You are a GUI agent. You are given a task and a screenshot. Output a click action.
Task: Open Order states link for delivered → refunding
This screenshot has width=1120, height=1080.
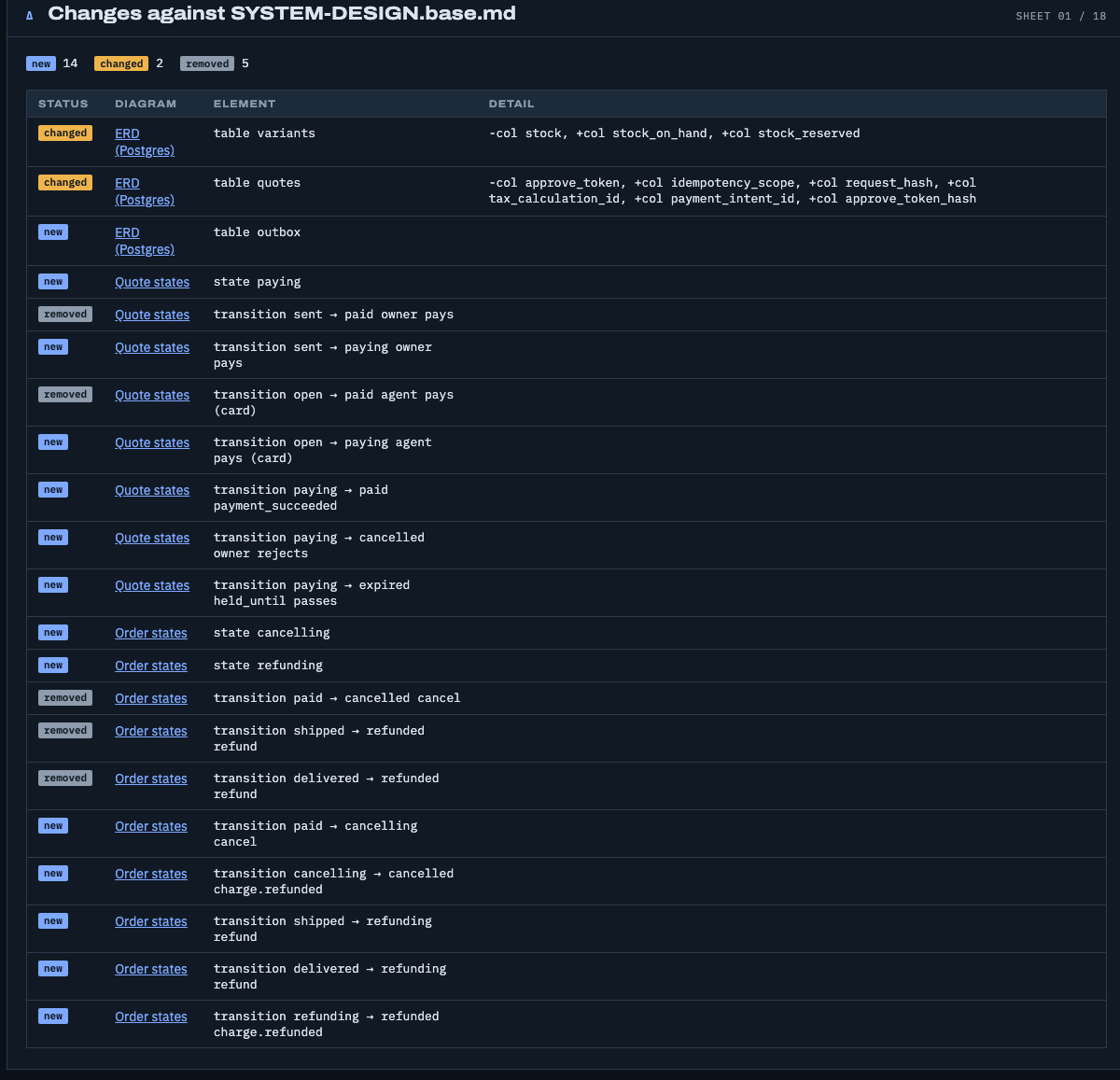(151, 969)
